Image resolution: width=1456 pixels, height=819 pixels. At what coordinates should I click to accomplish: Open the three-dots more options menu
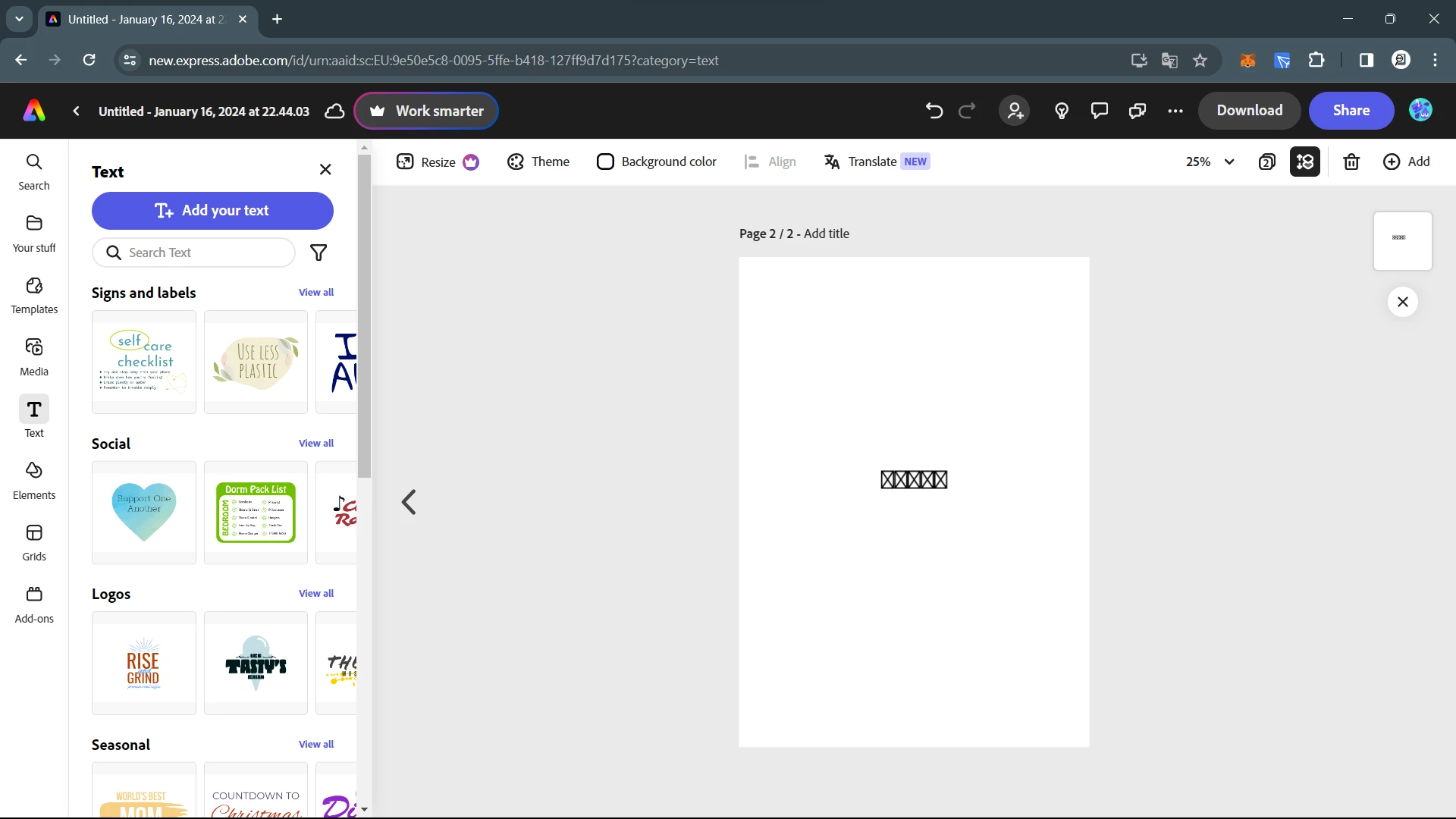[x=1175, y=111]
